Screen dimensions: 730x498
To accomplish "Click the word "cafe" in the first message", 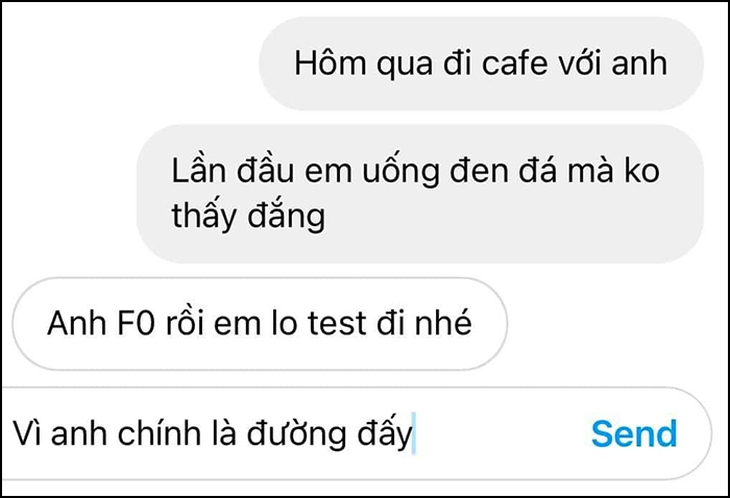I will pyautogui.click(x=514, y=63).
